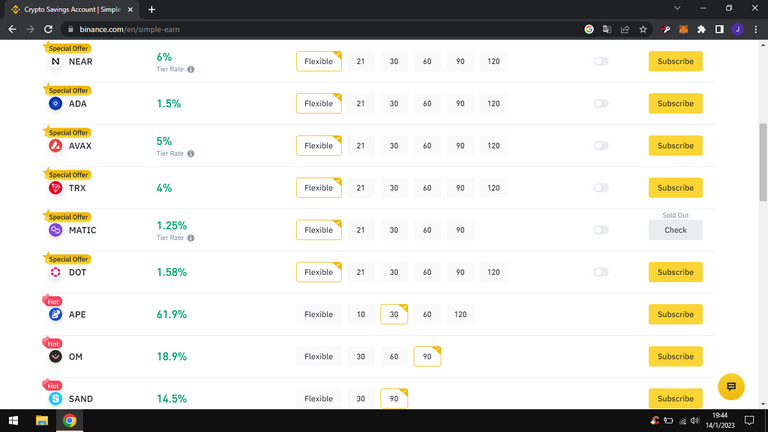
Task: Bookmark this page with the star icon
Action: [x=643, y=29]
